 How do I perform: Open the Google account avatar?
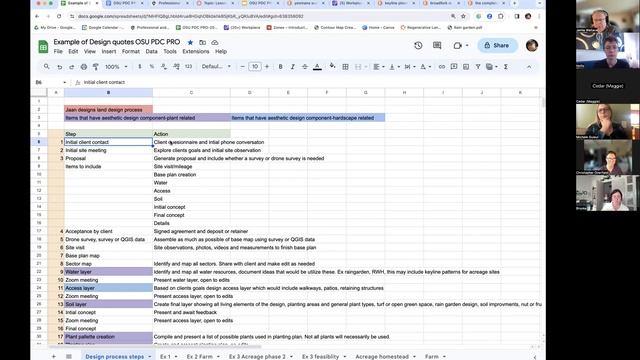(x=532, y=45)
